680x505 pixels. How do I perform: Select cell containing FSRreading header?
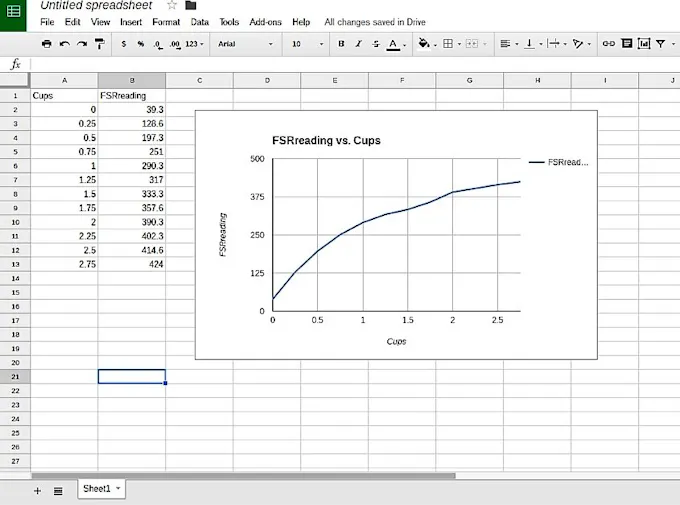(x=132, y=95)
